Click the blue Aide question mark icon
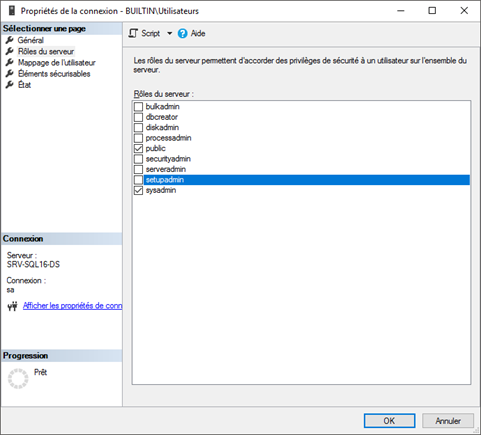The image size is (481, 435). (182, 33)
